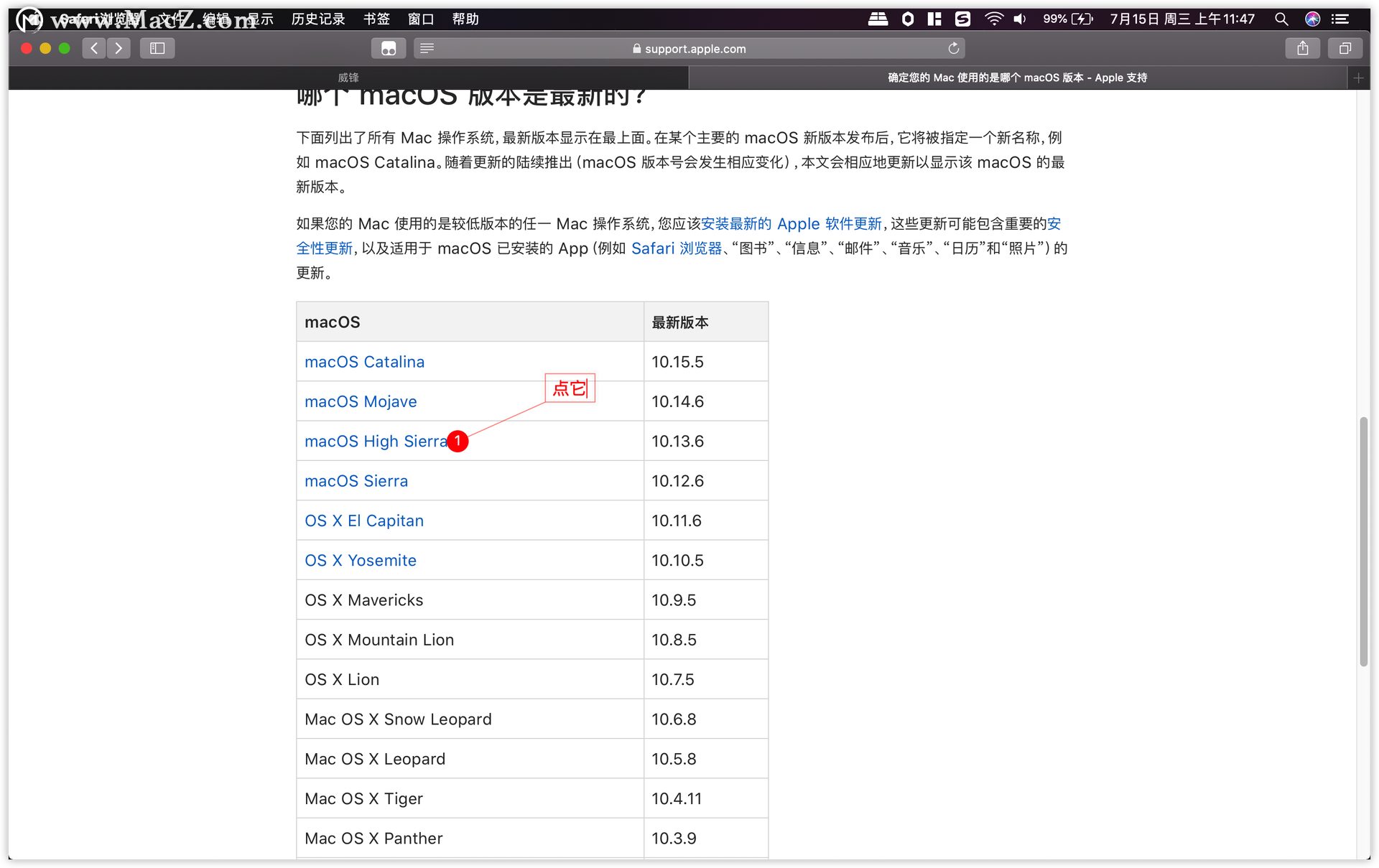Click the Mac OS X Leopard cell

[470, 759]
